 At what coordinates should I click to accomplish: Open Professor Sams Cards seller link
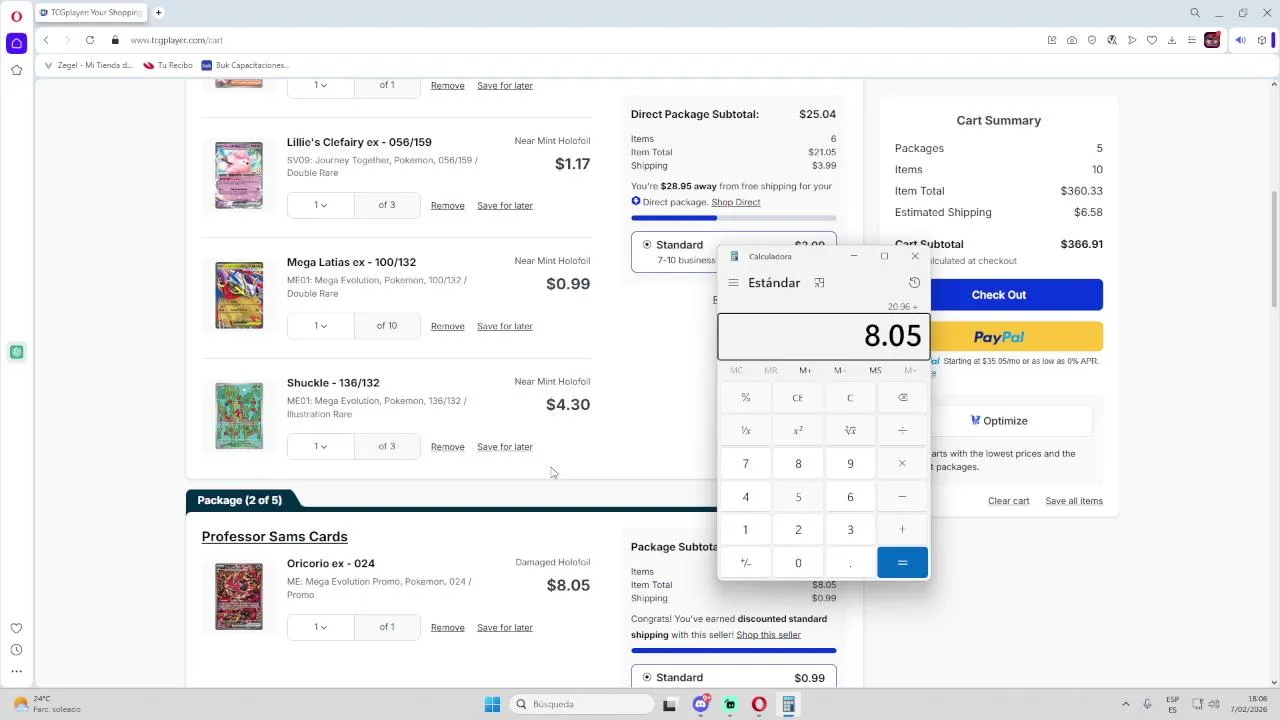(274, 537)
